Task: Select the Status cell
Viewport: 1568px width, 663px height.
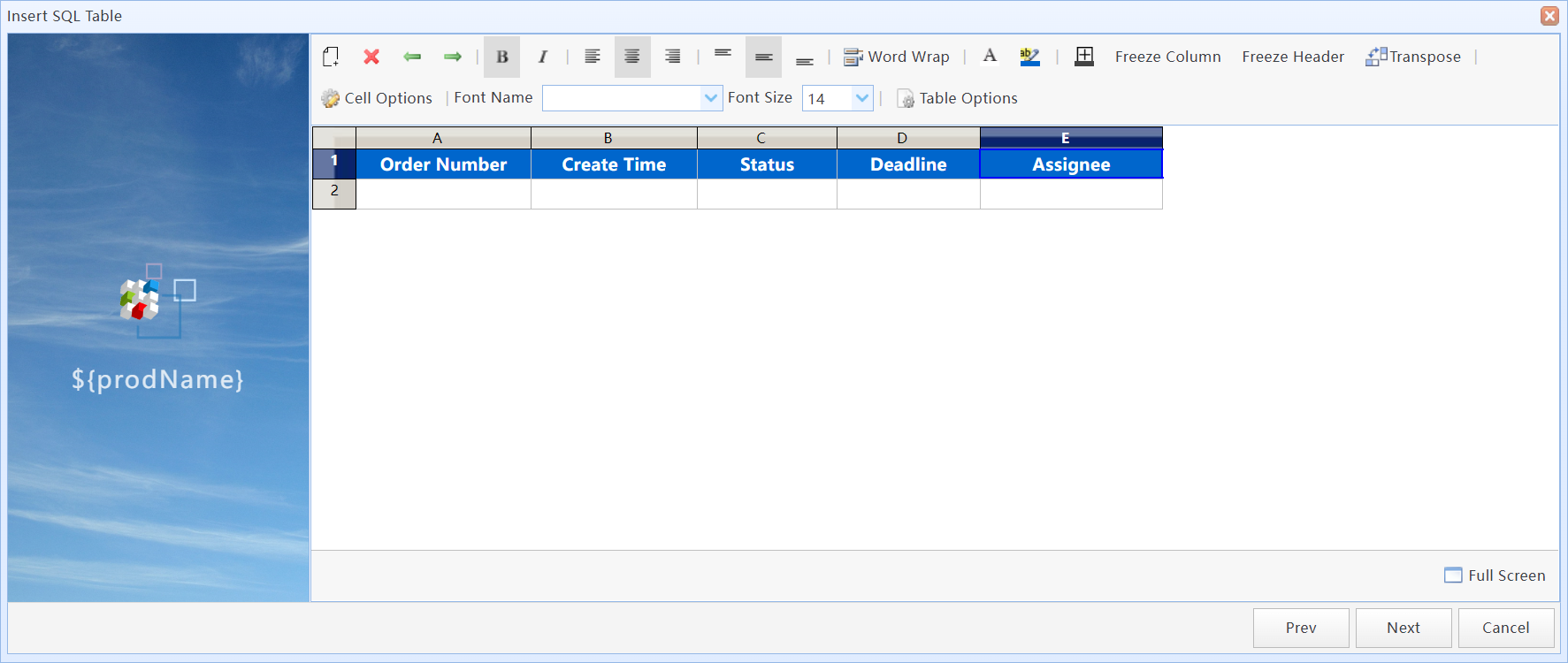Action: point(767,164)
